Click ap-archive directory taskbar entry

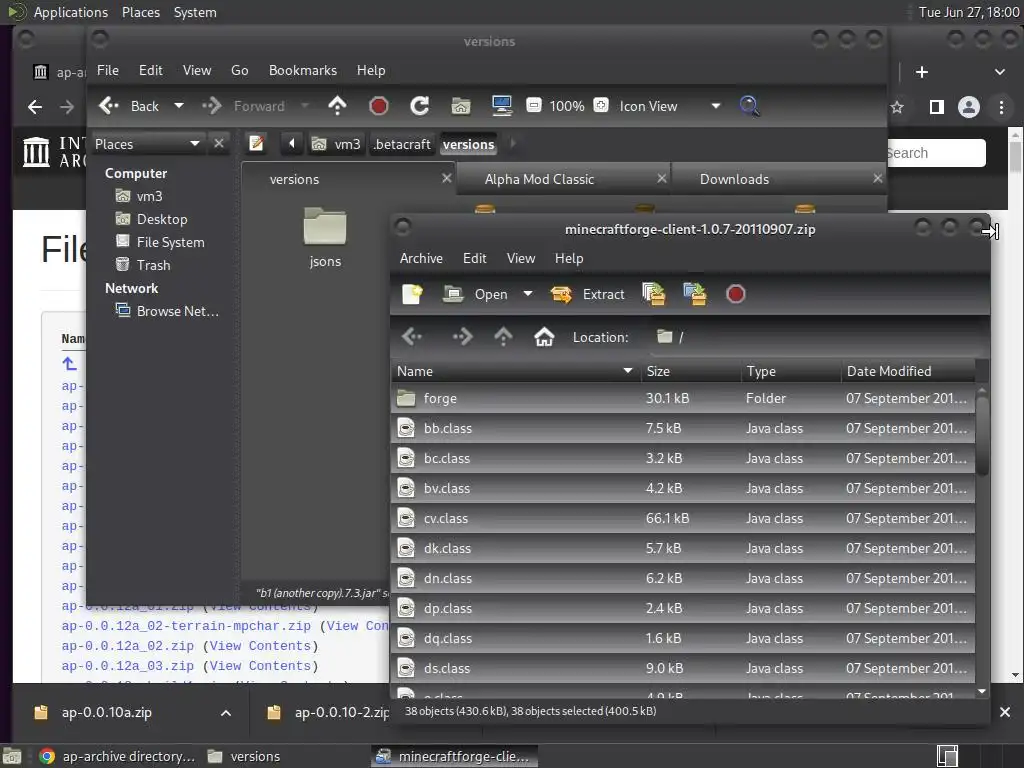(118, 756)
